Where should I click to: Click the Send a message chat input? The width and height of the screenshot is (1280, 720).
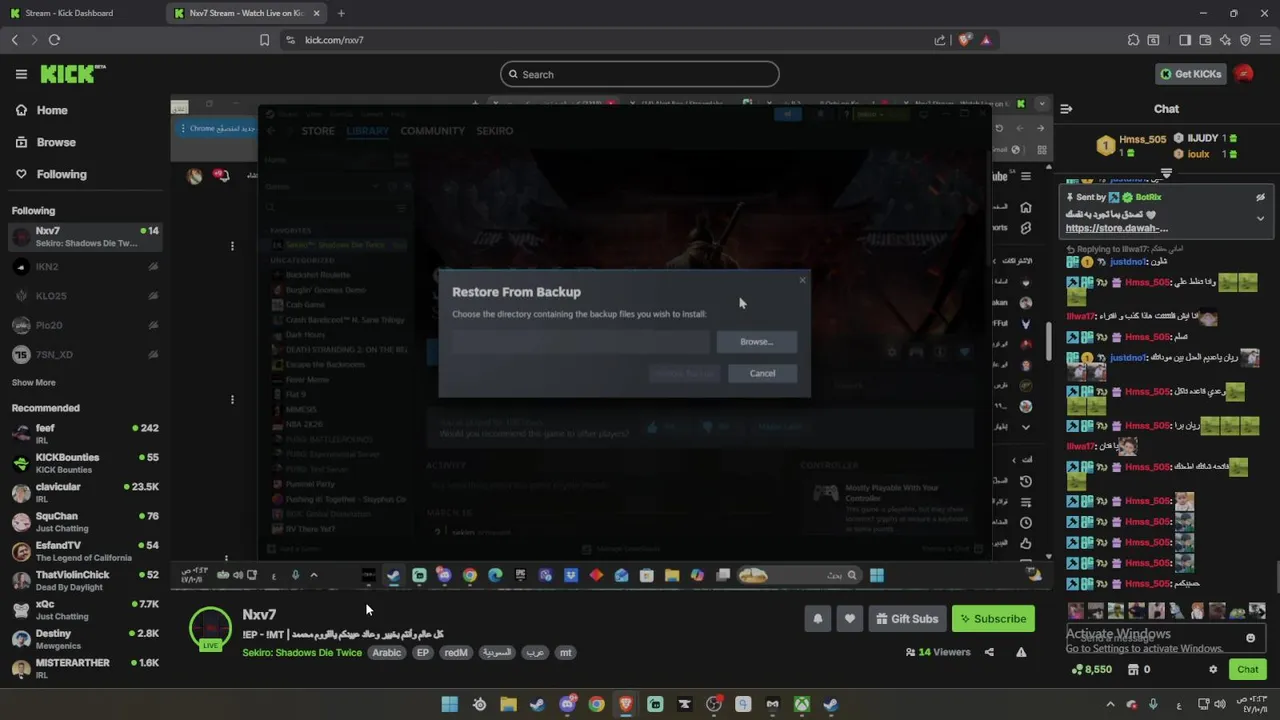(1155, 638)
